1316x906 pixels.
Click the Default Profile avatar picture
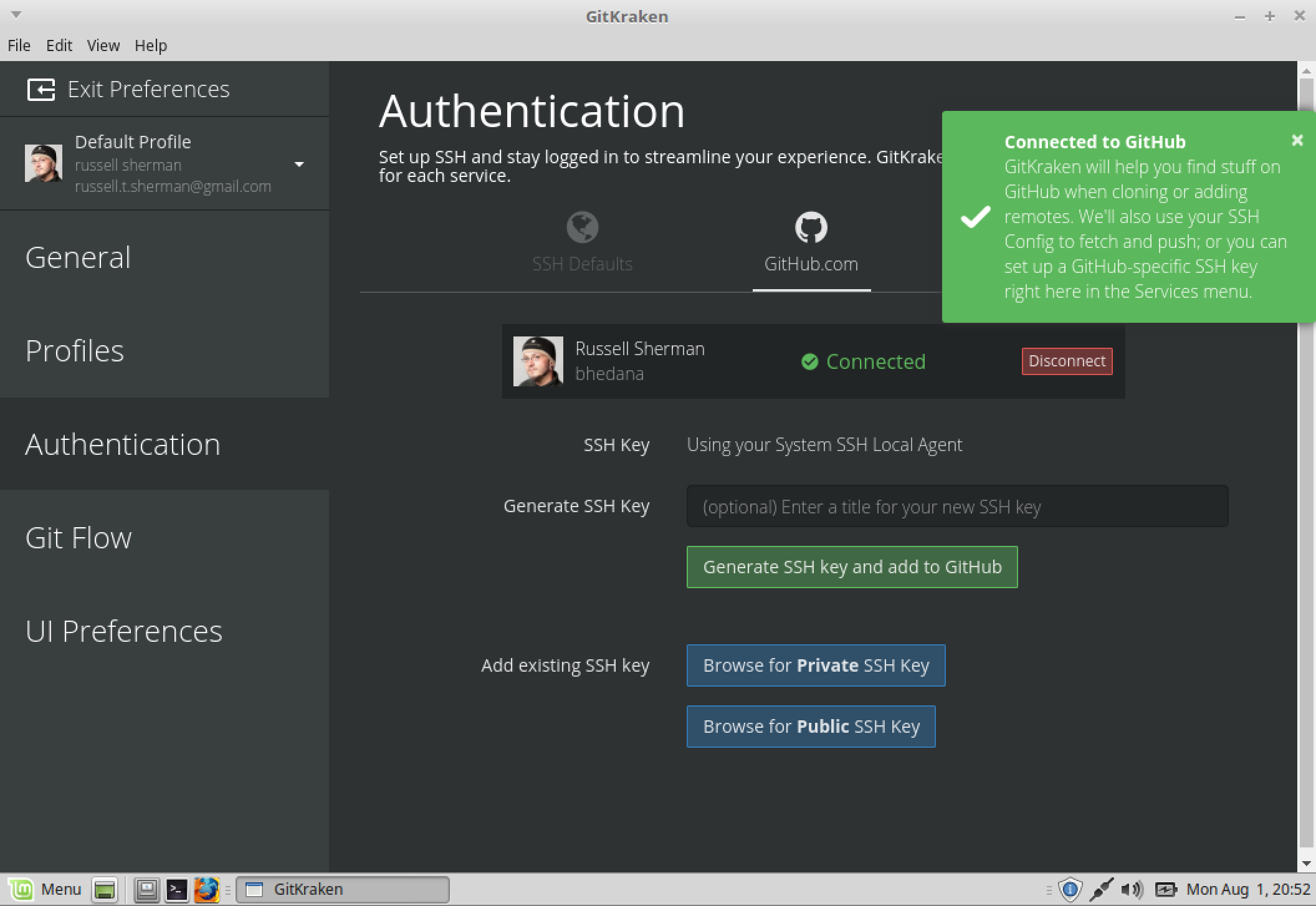tap(44, 163)
